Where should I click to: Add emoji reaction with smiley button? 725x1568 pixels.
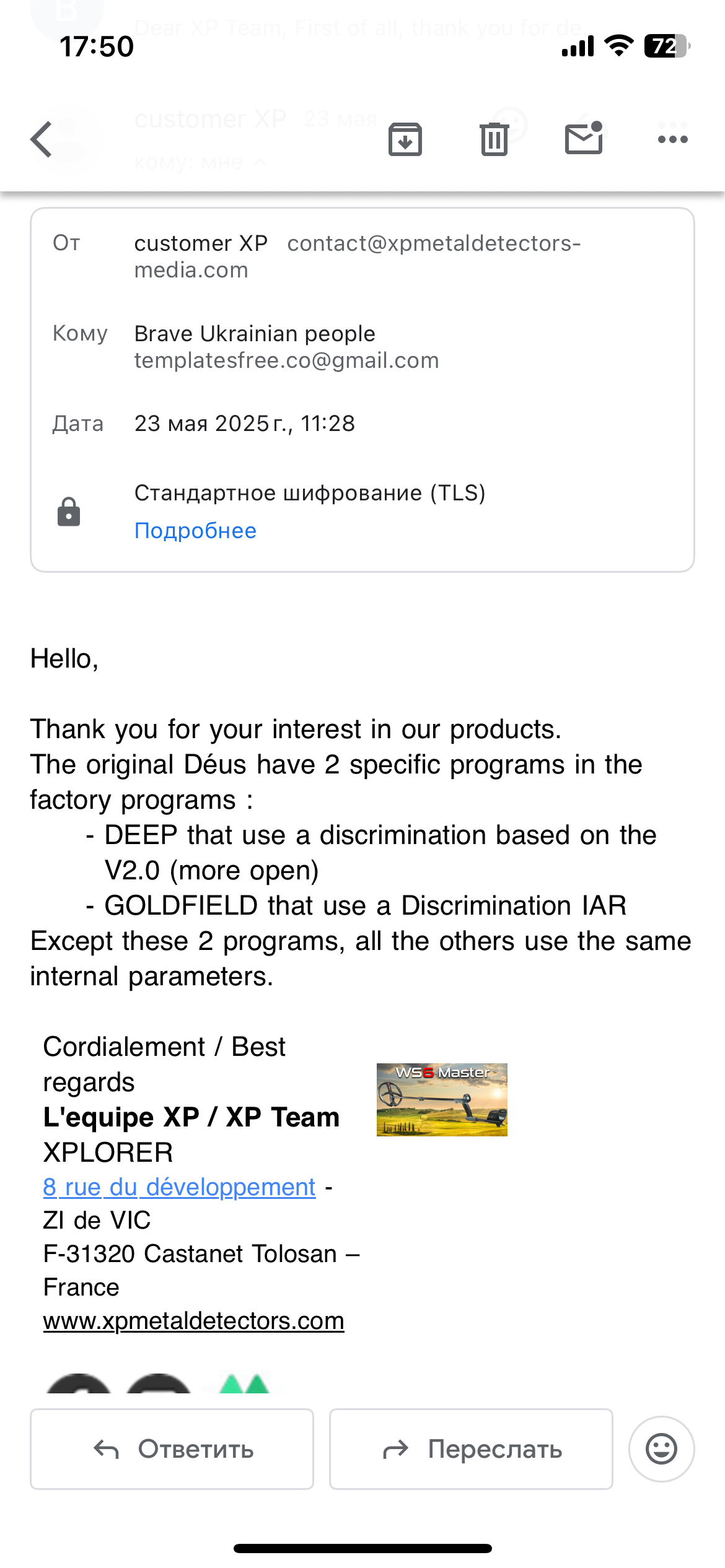pyautogui.click(x=661, y=1449)
